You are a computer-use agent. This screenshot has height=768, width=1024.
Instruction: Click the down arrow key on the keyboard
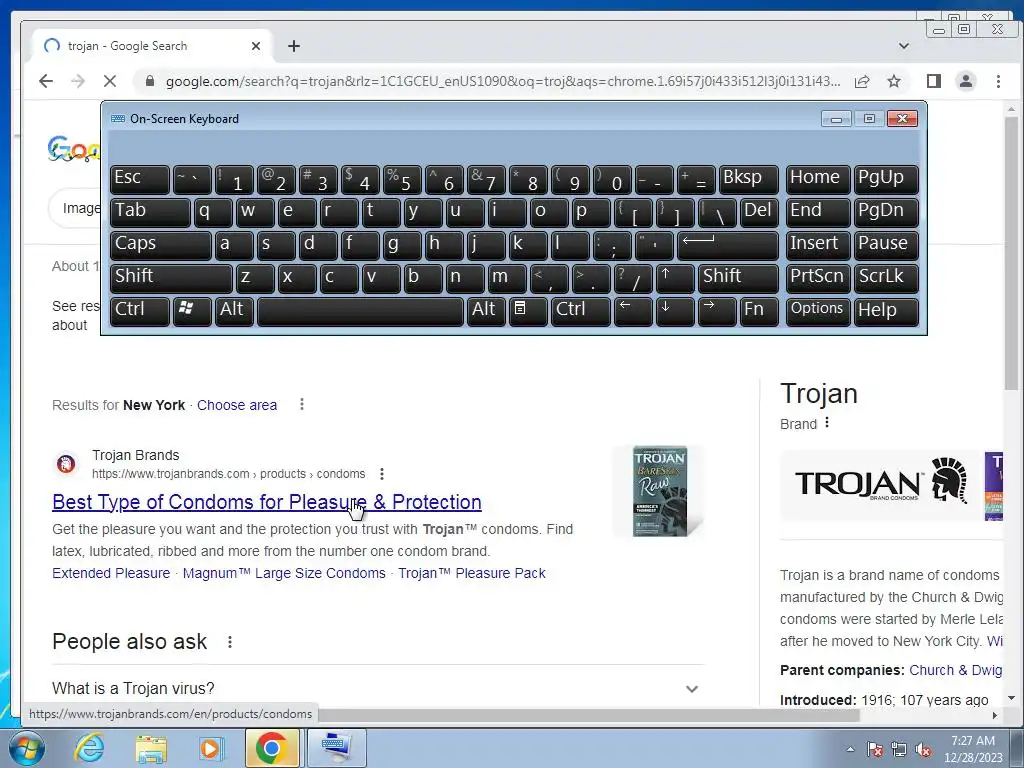675,311
